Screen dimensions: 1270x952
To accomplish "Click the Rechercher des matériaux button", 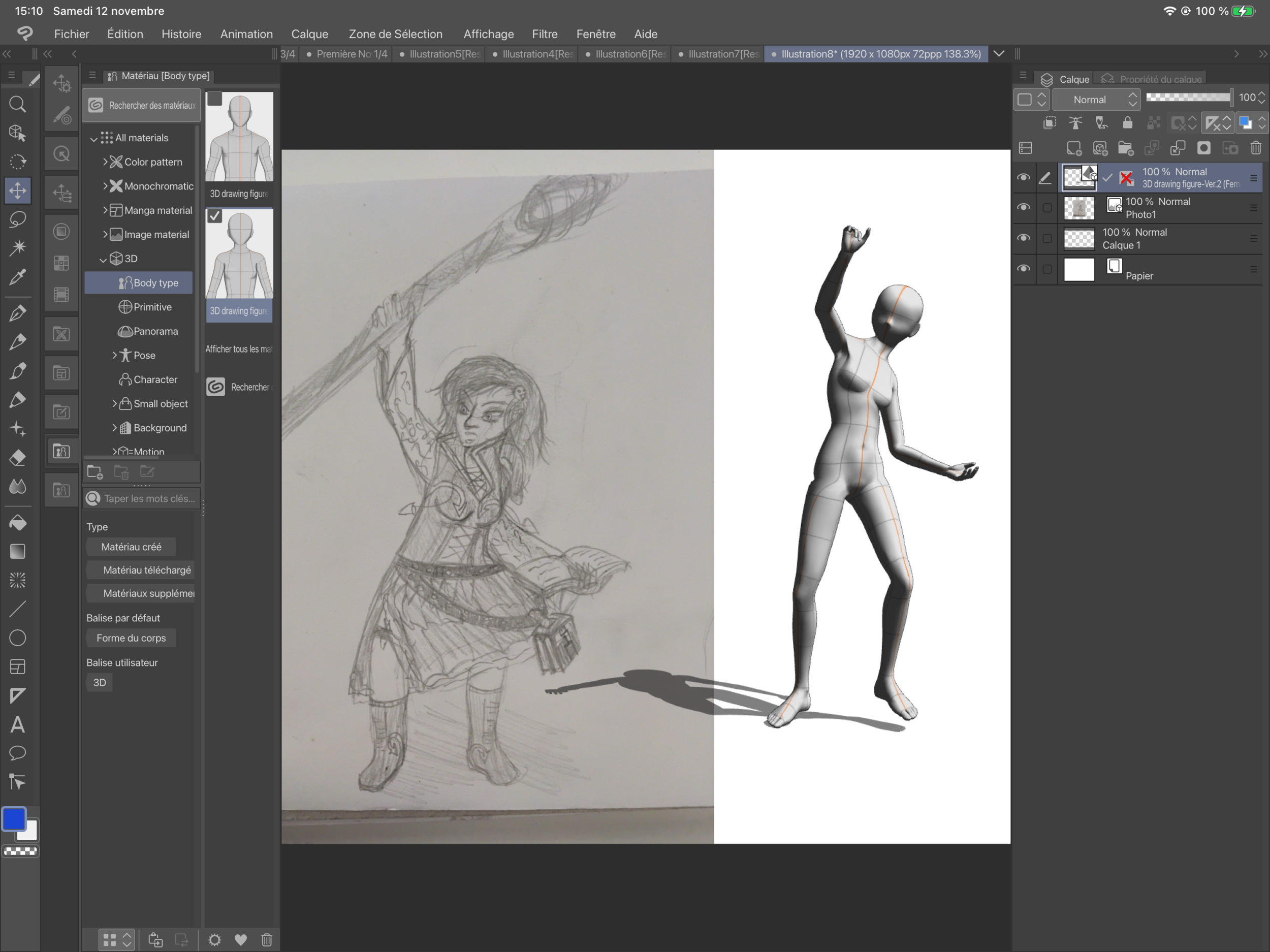I will tap(141, 105).
